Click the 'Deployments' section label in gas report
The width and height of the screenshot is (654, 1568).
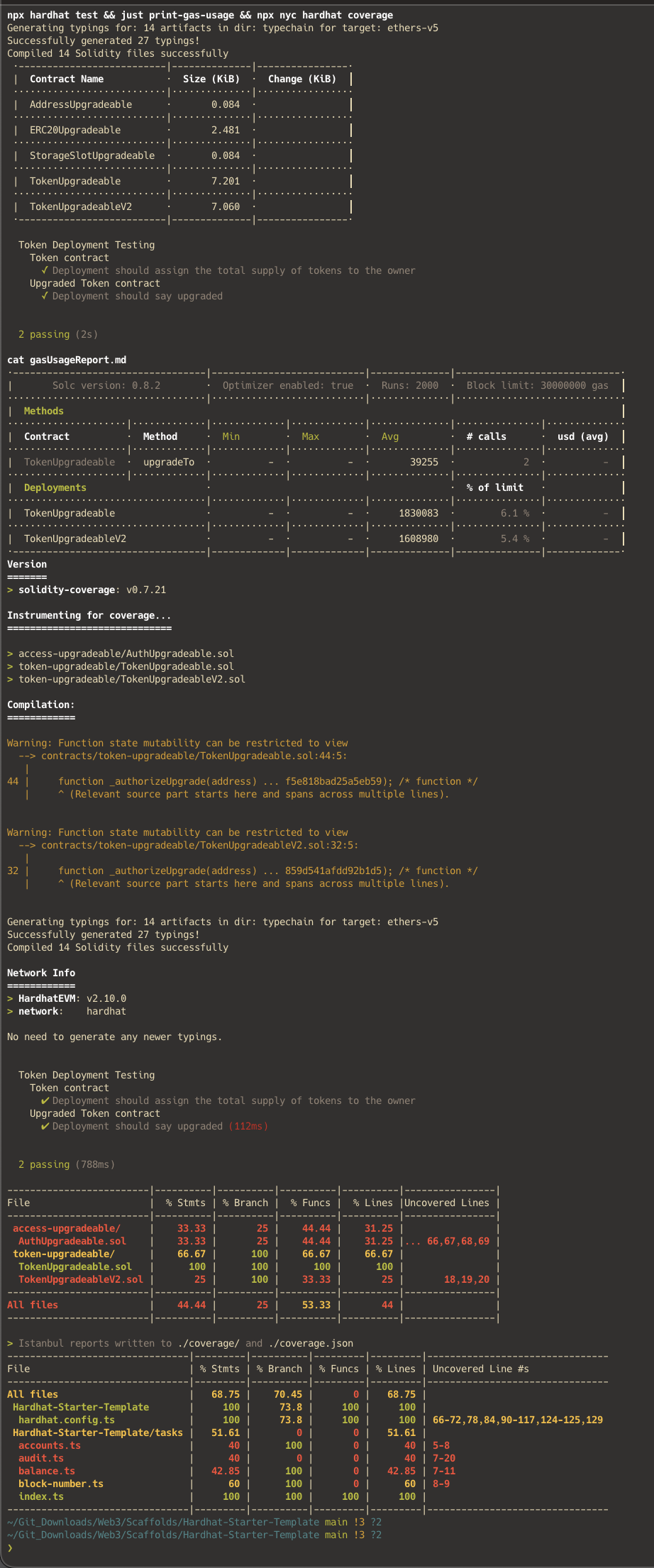(x=55, y=487)
